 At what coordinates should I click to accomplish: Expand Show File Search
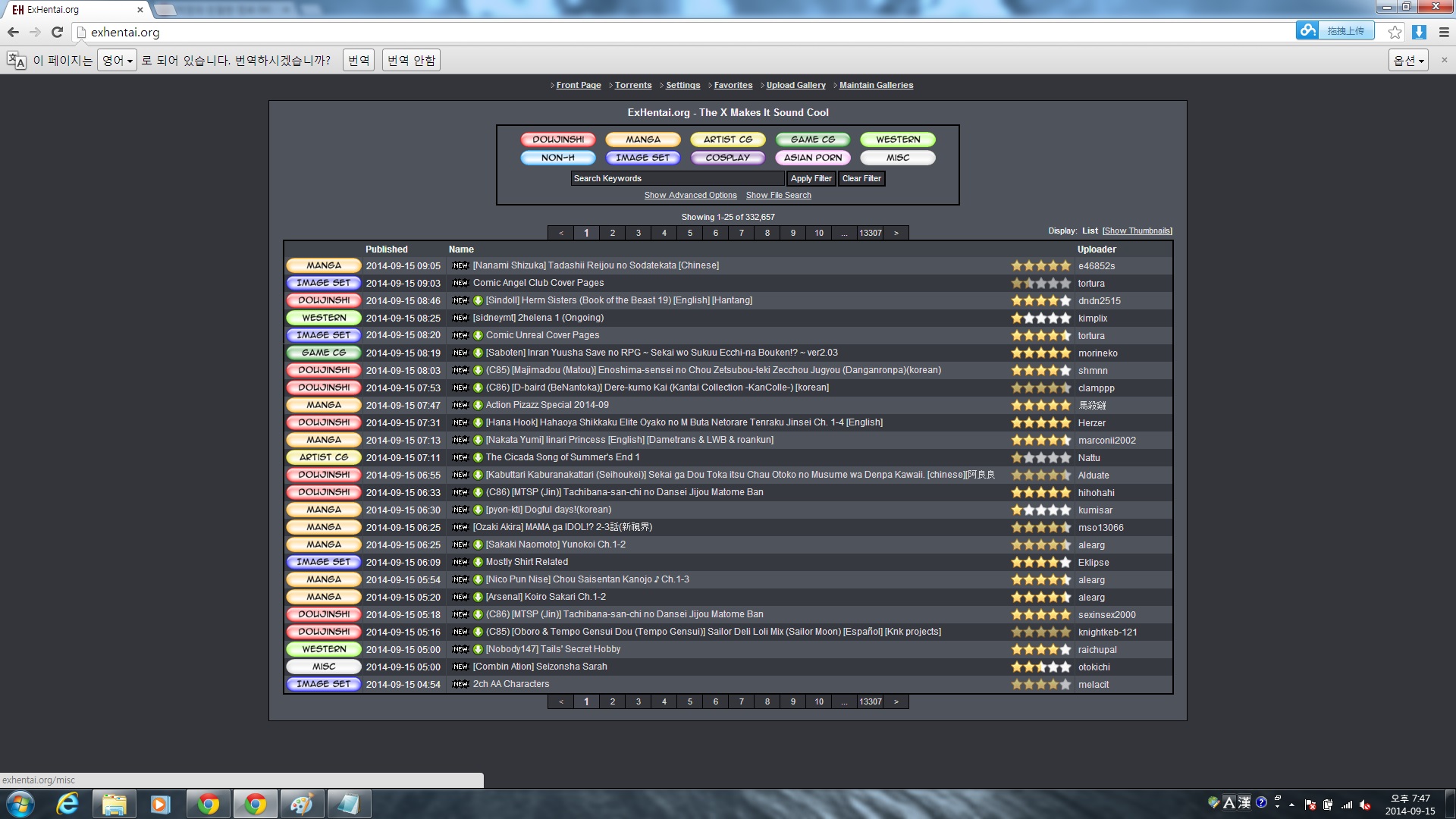click(x=778, y=196)
